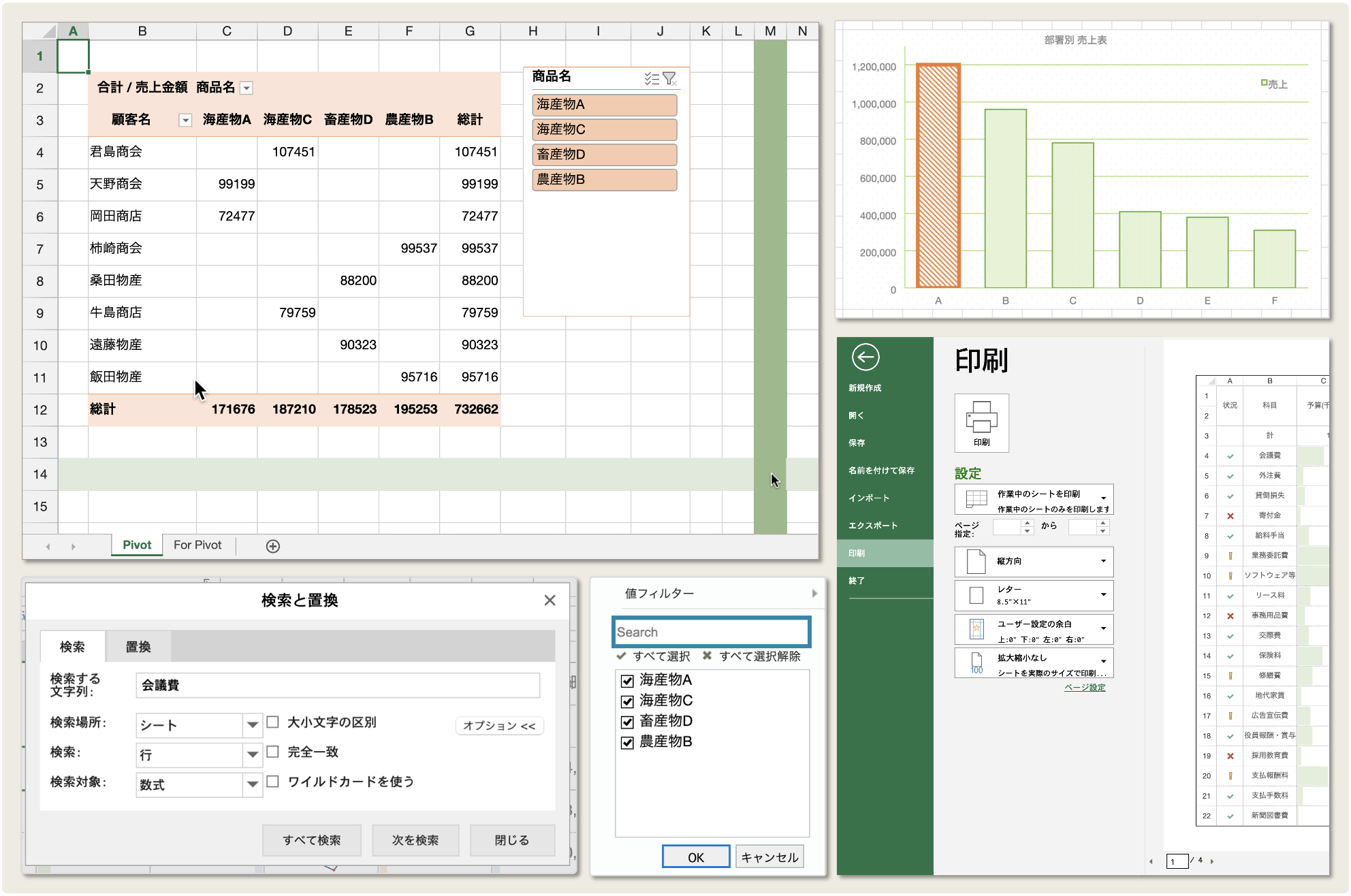Click the multi-select icon in the 商品名 slicer
The width and height of the screenshot is (1351, 896).
652,78
